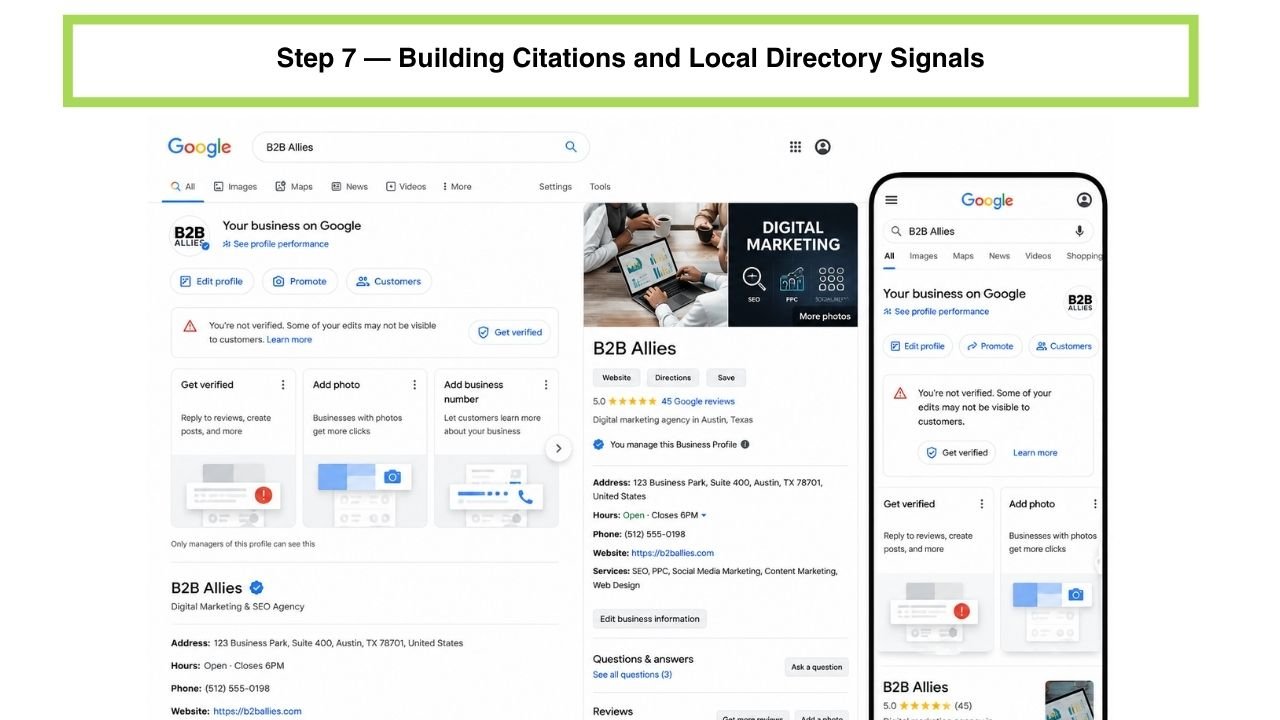Viewport: 1280px width, 720px height.
Task: Tap the camera icon in mobile 'Add photo' card
Action: pyautogui.click(x=1076, y=594)
